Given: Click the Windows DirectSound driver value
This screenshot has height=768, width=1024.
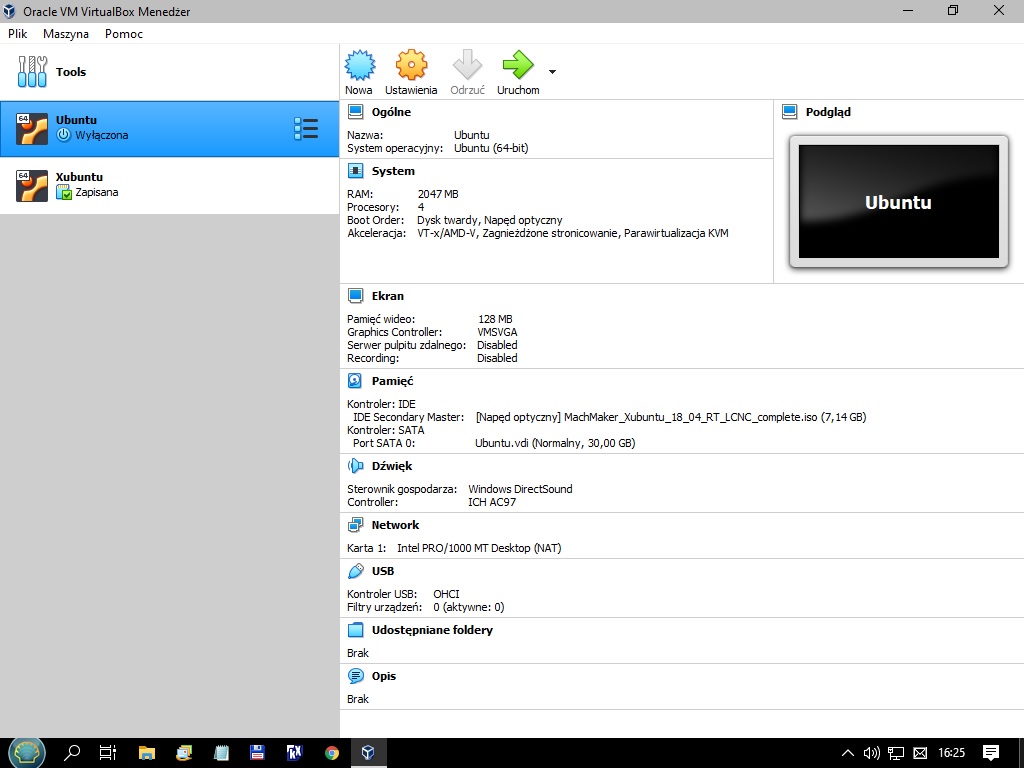Looking at the screenshot, I should pyautogui.click(x=520, y=489).
